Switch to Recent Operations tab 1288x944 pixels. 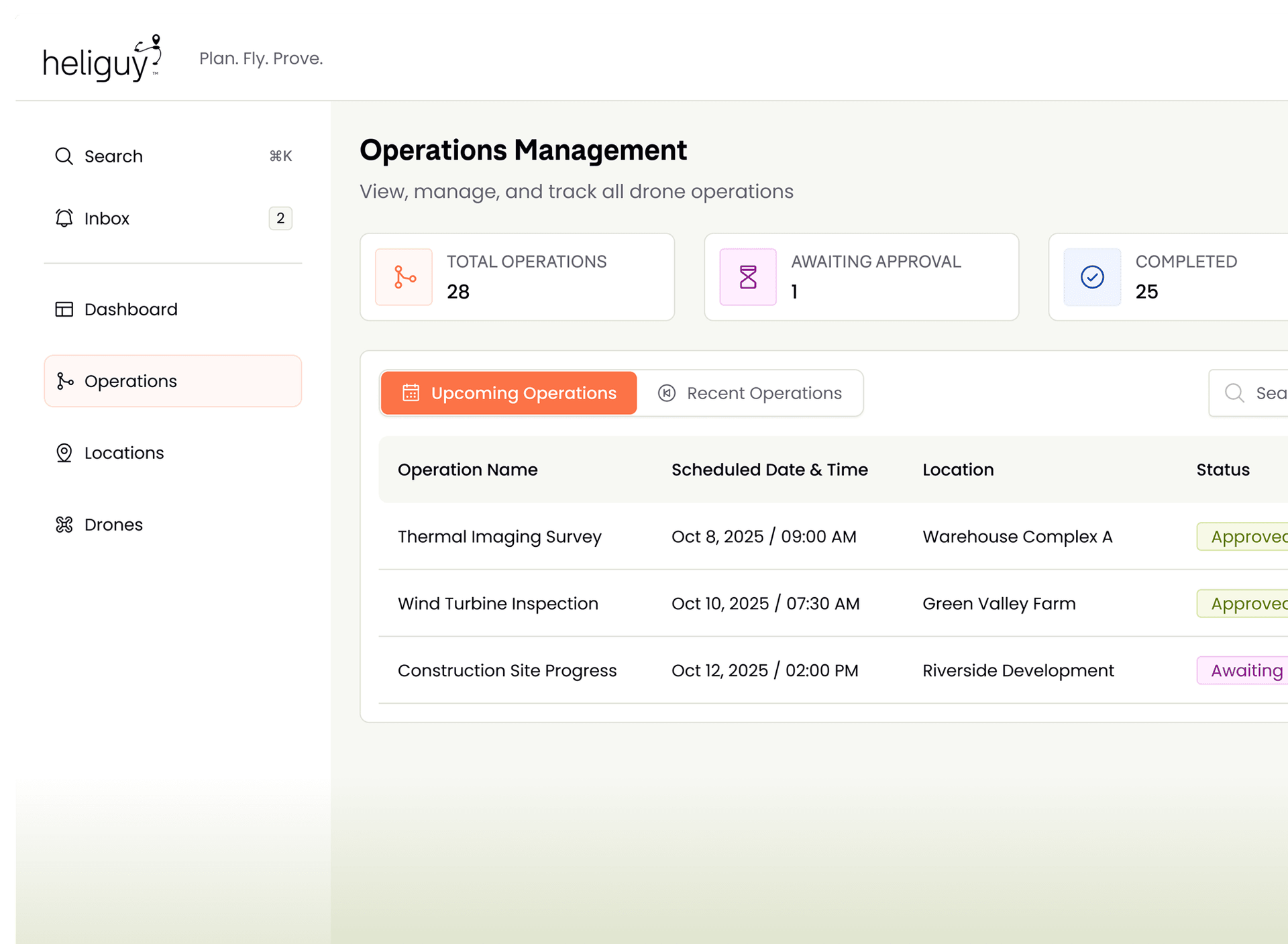pos(750,393)
